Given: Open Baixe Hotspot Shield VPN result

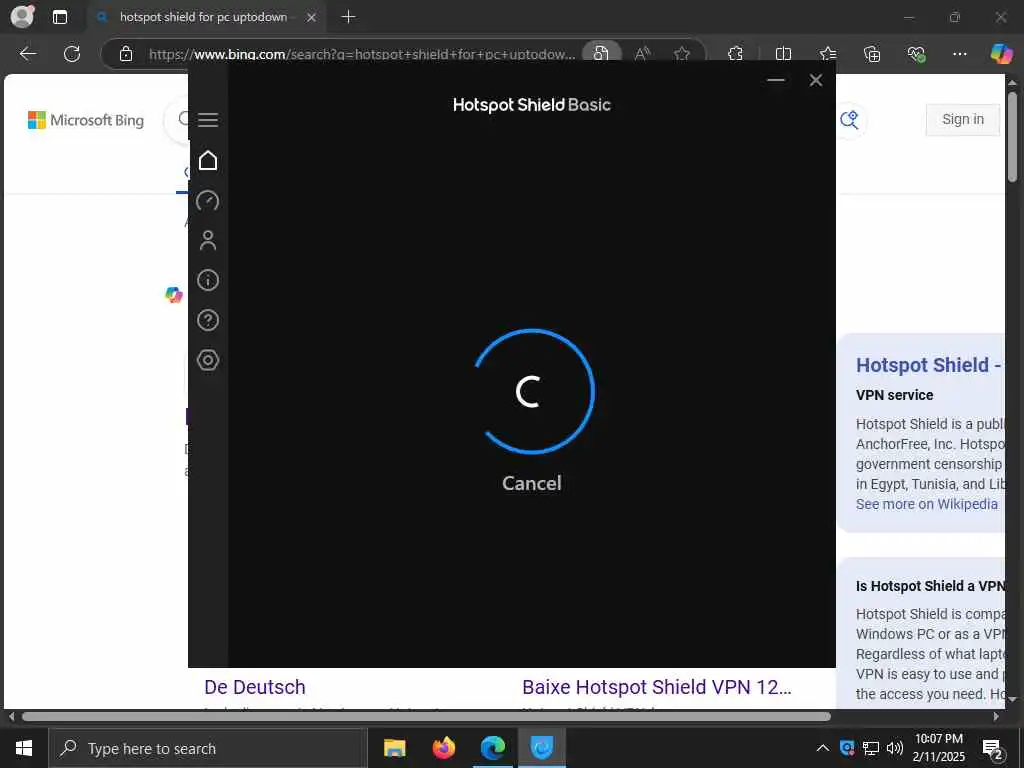Looking at the screenshot, I should [656, 687].
